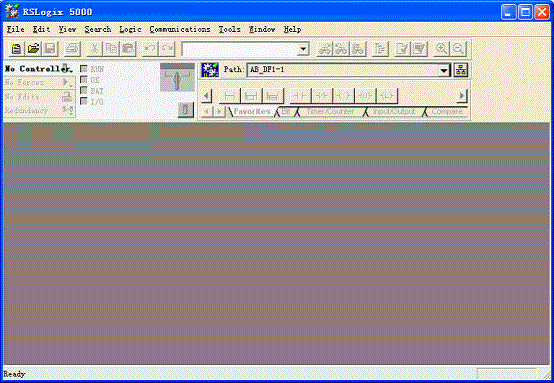Expand the search combo box dropdown arrow

(x=303, y=49)
